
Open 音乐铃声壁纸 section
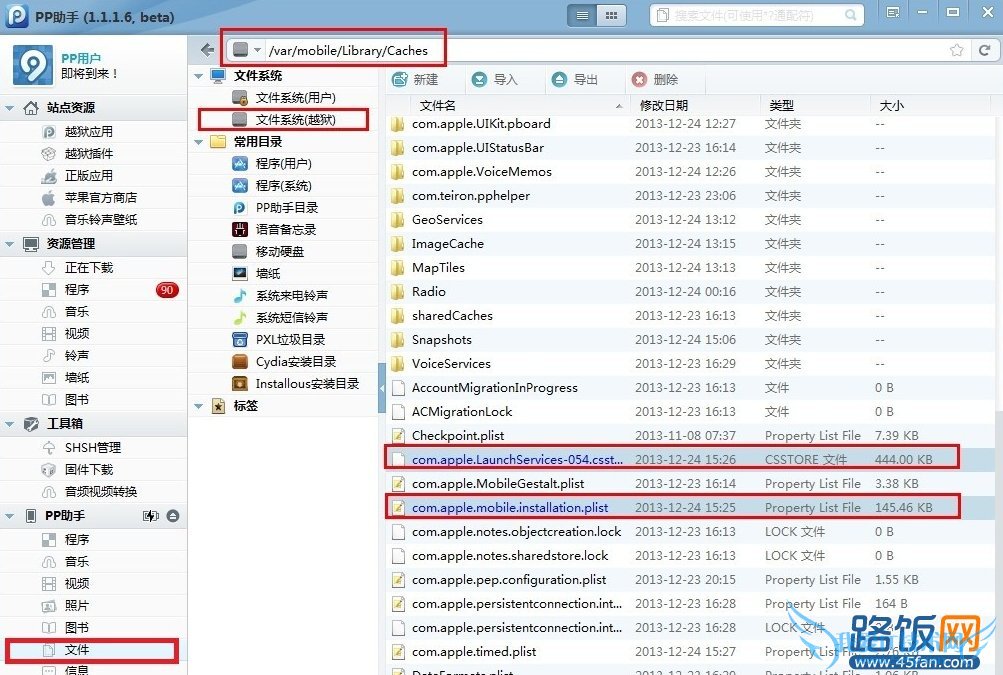(x=89, y=219)
